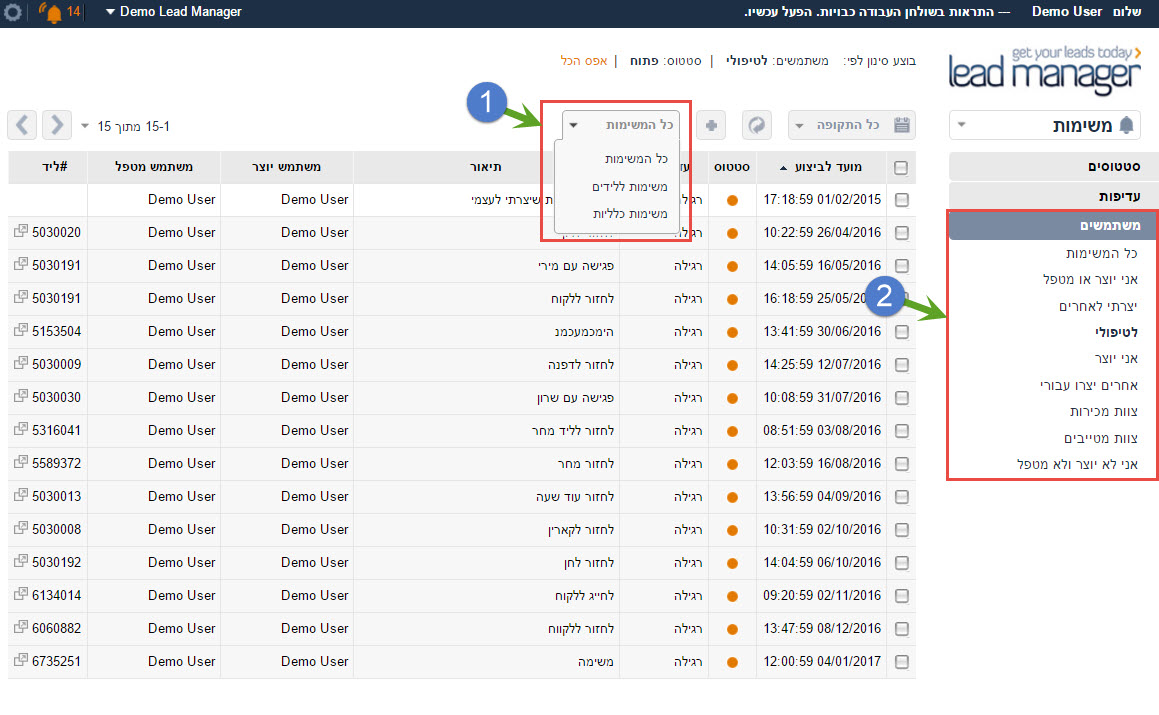
Task: Select משימות ללידים from the dropdown list
Action: (630, 186)
